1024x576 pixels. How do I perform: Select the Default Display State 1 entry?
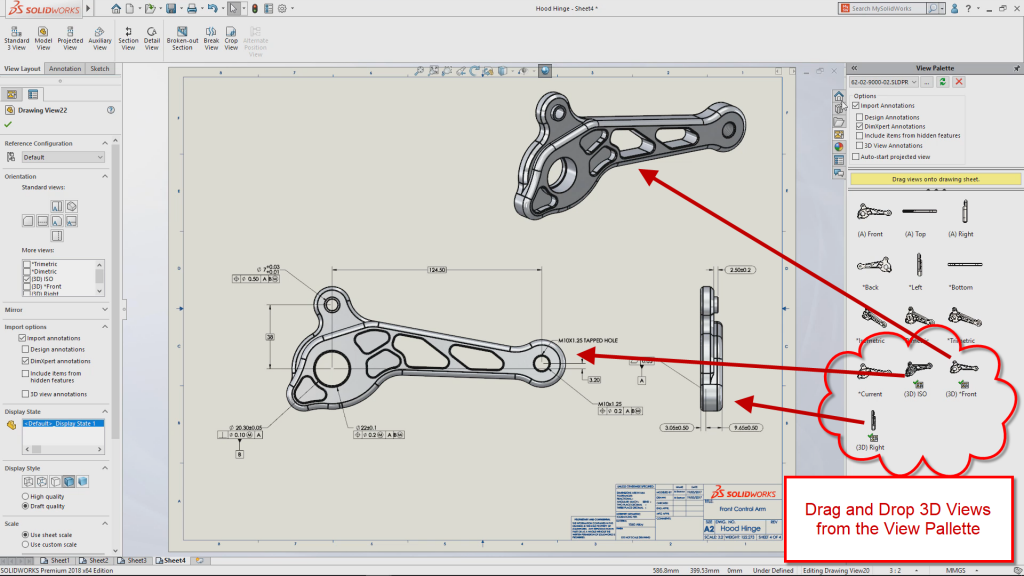[x=63, y=423]
